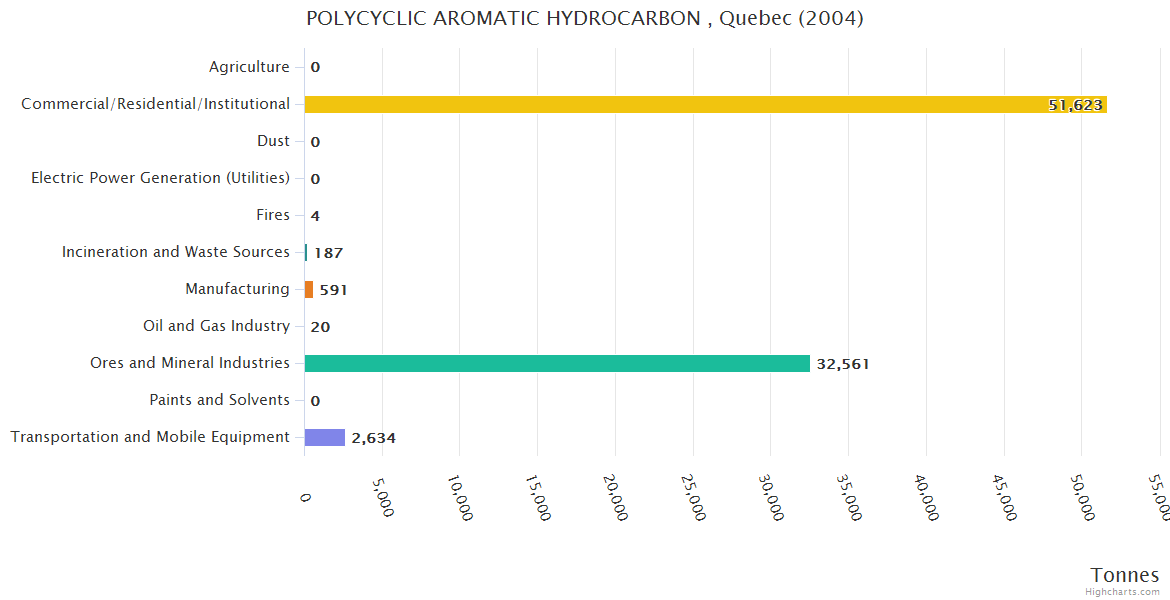1170x600 pixels.
Task: Click the purple Transportation and Mobile Equipment bar
Action: pyautogui.click(x=324, y=437)
